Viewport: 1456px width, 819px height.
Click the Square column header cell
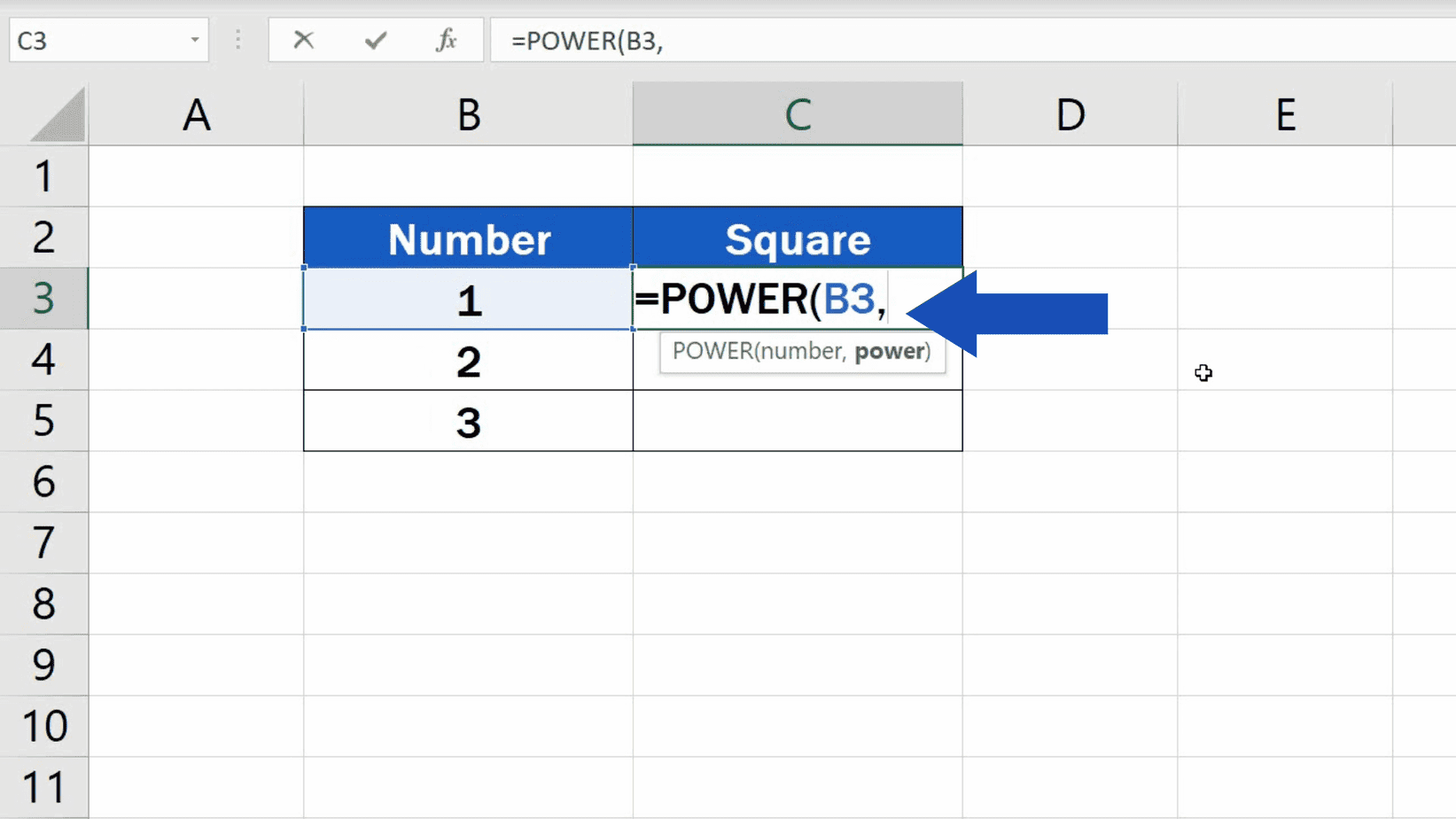pos(797,237)
